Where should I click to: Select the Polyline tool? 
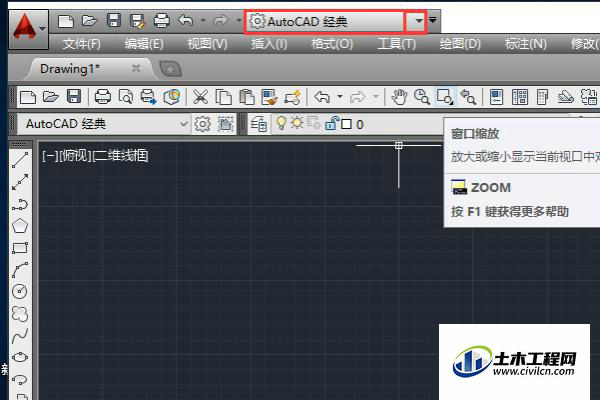point(20,204)
